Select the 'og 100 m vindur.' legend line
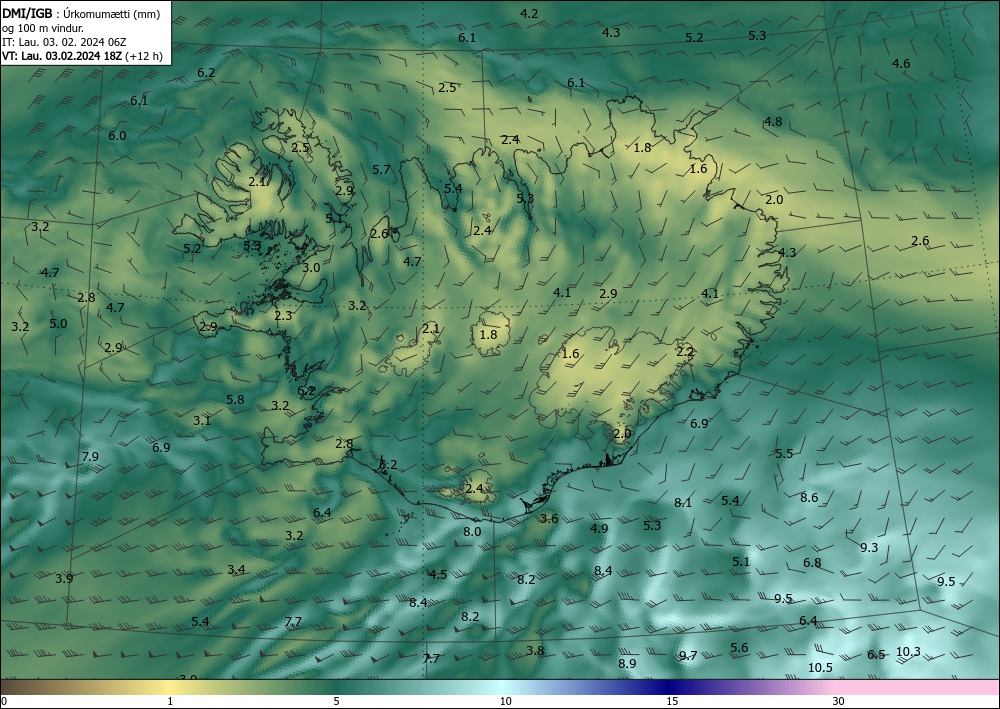1000x709 pixels. point(41,28)
